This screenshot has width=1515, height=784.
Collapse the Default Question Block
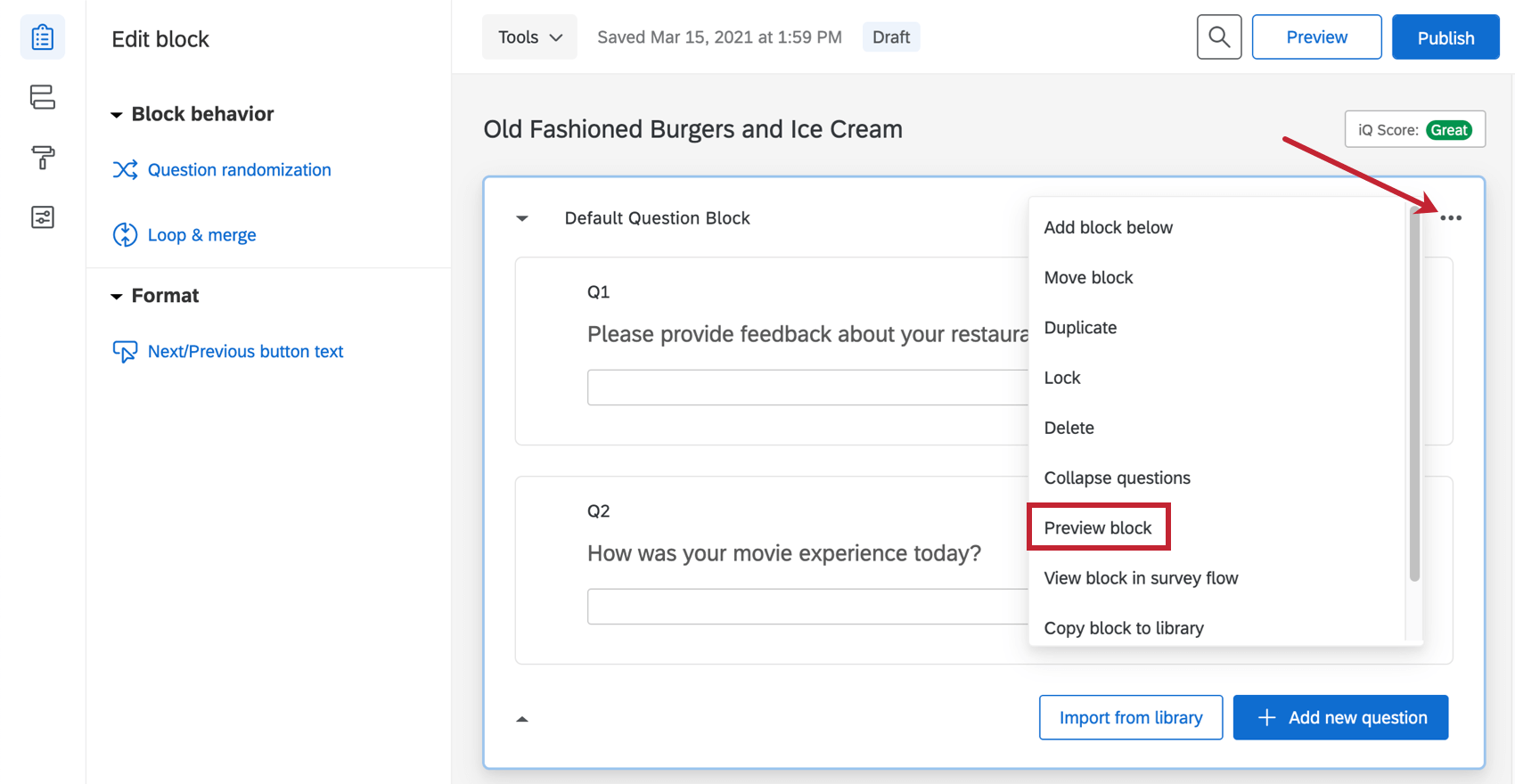coord(522,218)
